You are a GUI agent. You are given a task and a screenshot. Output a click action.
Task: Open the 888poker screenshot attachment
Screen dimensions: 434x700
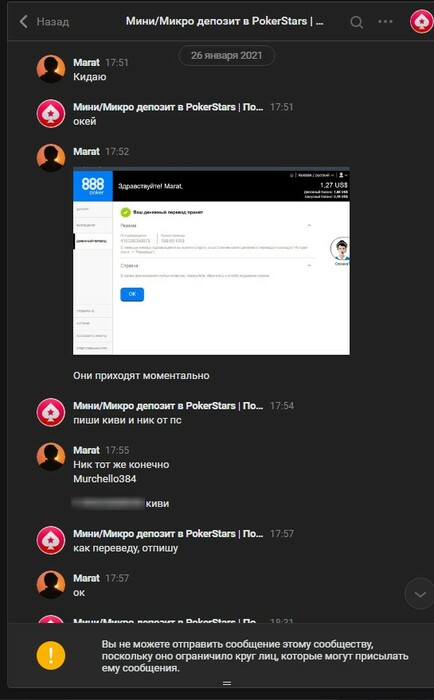[x=211, y=261]
